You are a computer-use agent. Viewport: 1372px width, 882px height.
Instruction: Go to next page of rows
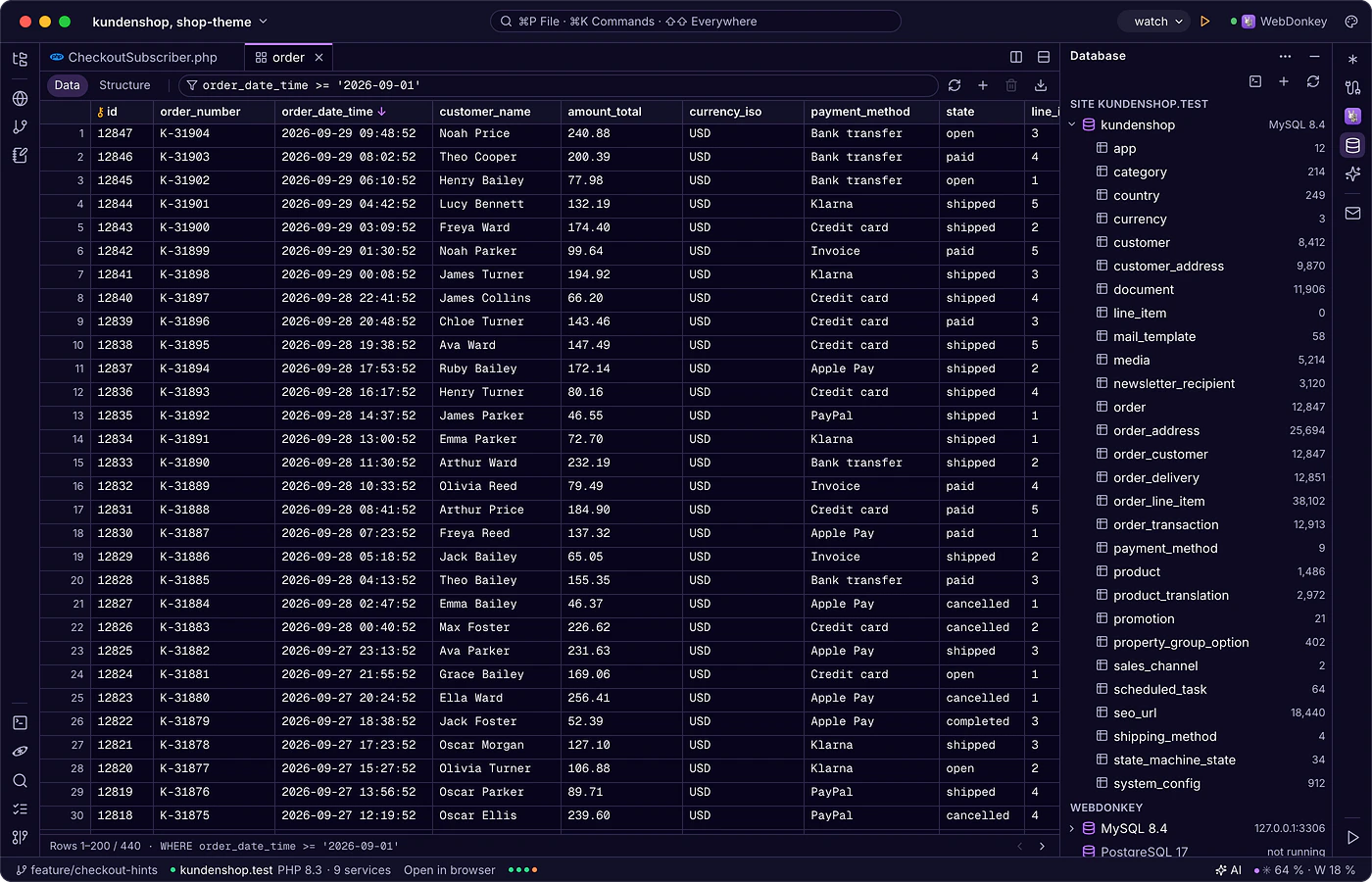tap(1042, 846)
